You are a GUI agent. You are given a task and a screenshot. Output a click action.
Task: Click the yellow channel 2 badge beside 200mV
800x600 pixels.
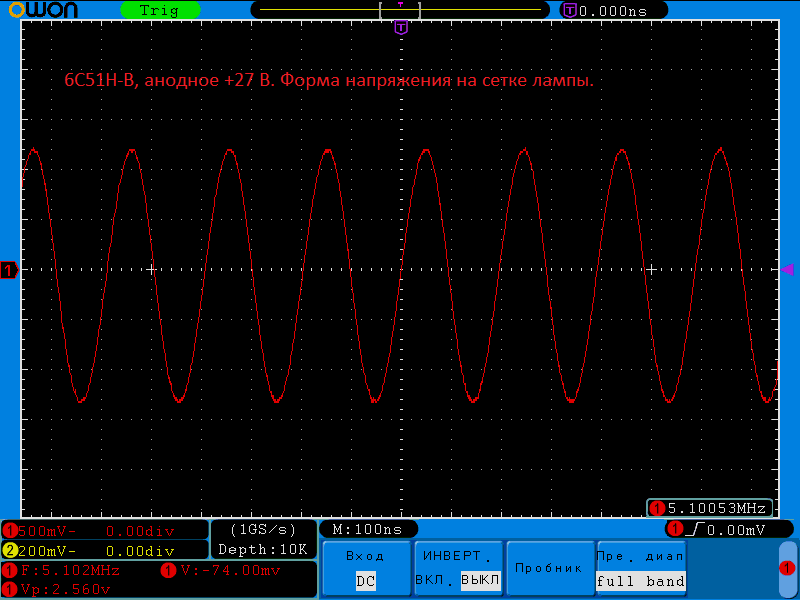click(10, 549)
